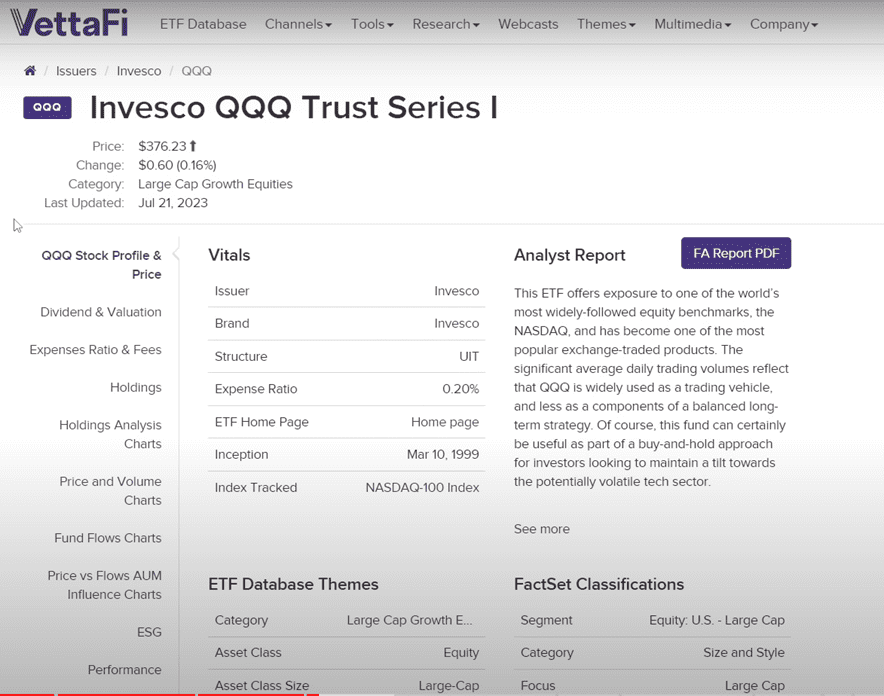884x696 pixels.
Task: Click the Invesco breadcrumb link
Action: click(138, 71)
